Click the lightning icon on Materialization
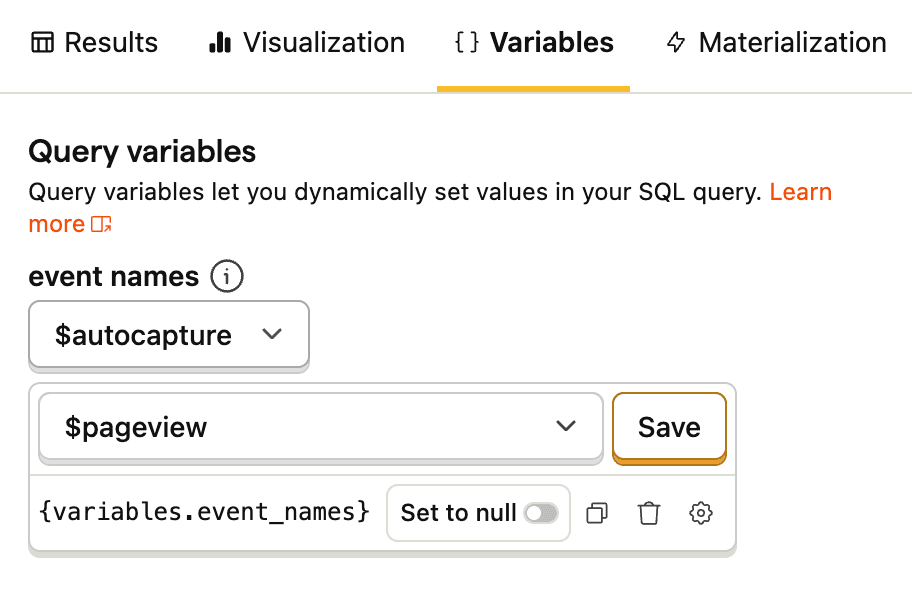This screenshot has height=598, width=914. (x=677, y=43)
